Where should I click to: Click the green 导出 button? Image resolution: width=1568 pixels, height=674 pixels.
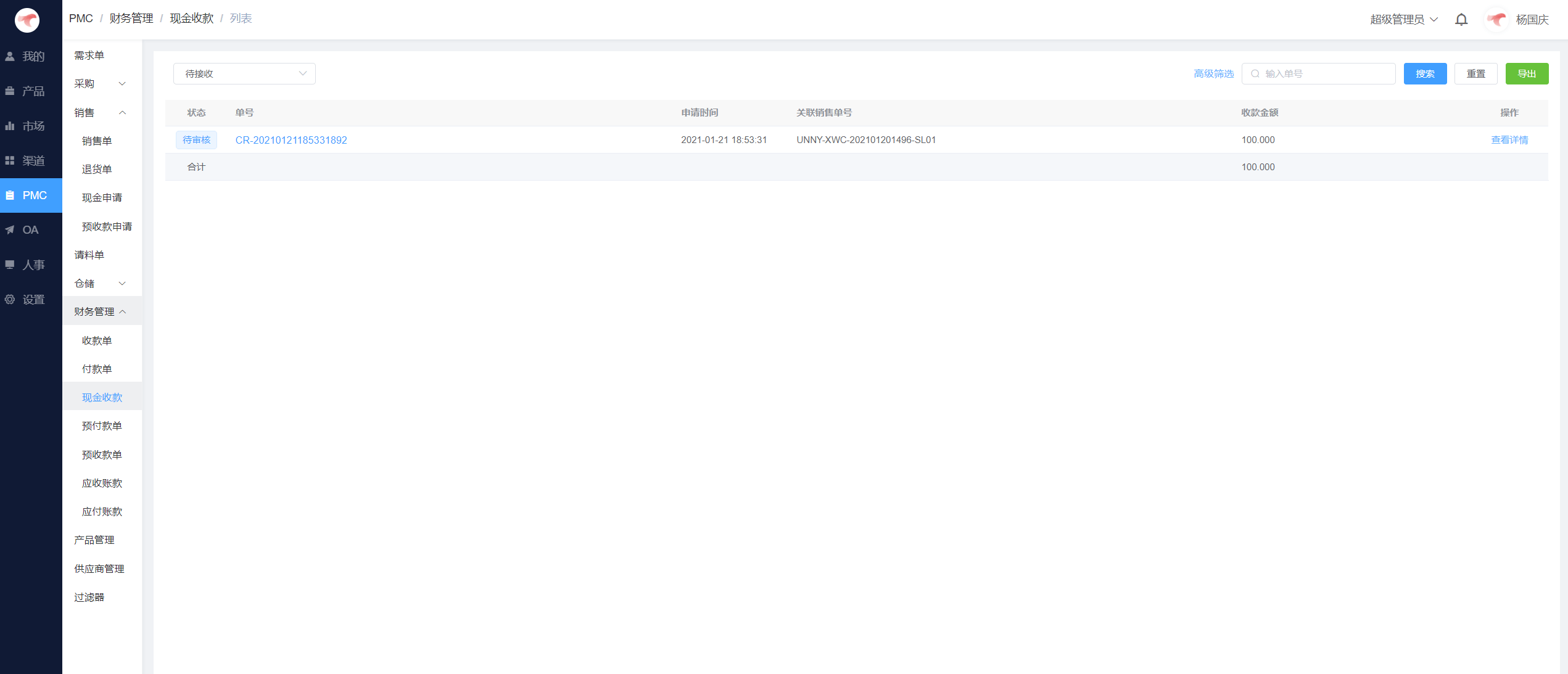(x=1527, y=74)
